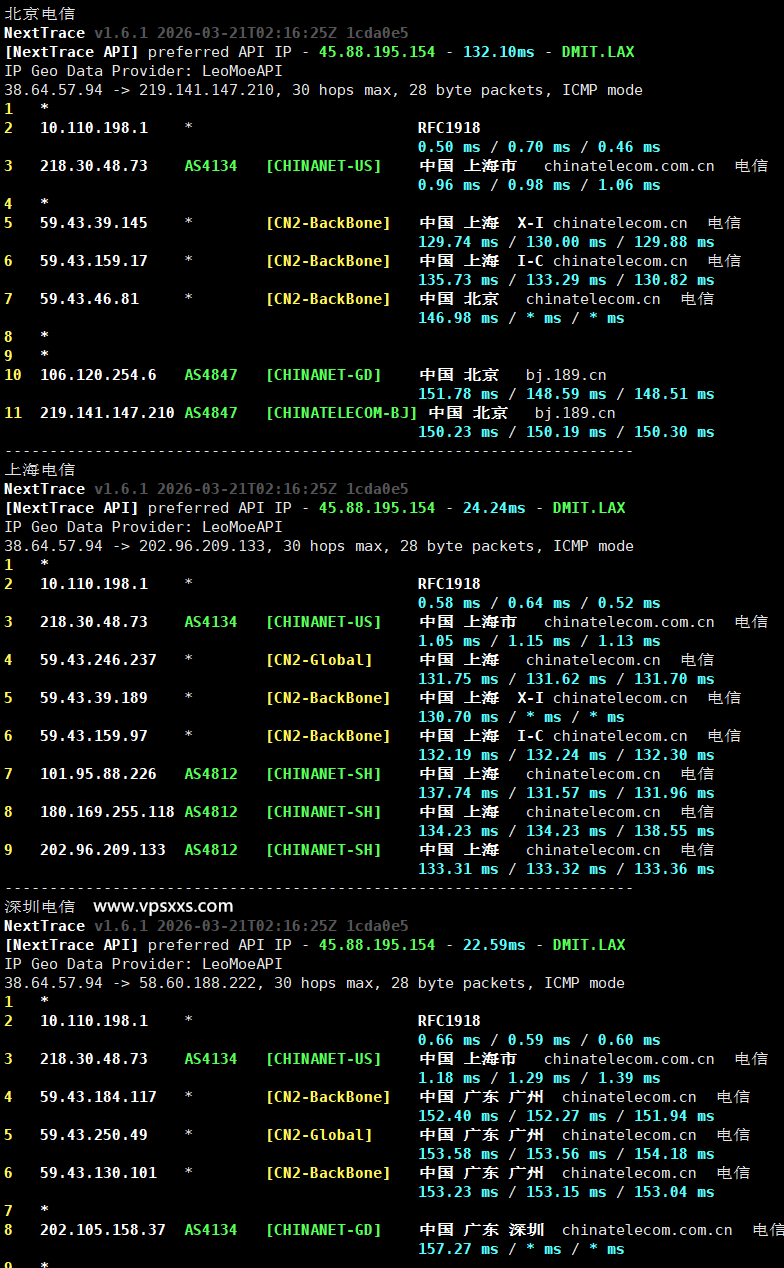
Task: Click hop IP address 59.43.39.189
Action: pos(93,698)
